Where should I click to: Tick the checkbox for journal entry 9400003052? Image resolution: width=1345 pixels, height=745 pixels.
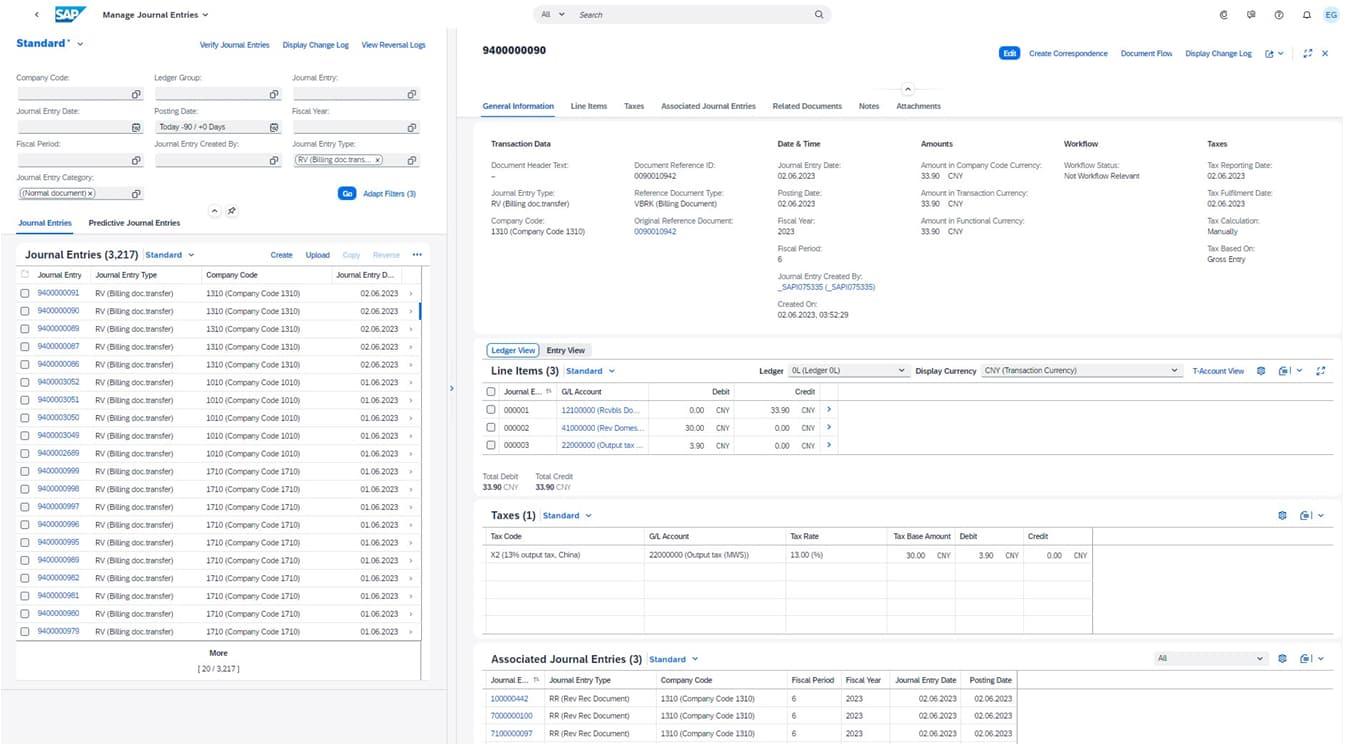pyautogui.click(x=25, y=382)
